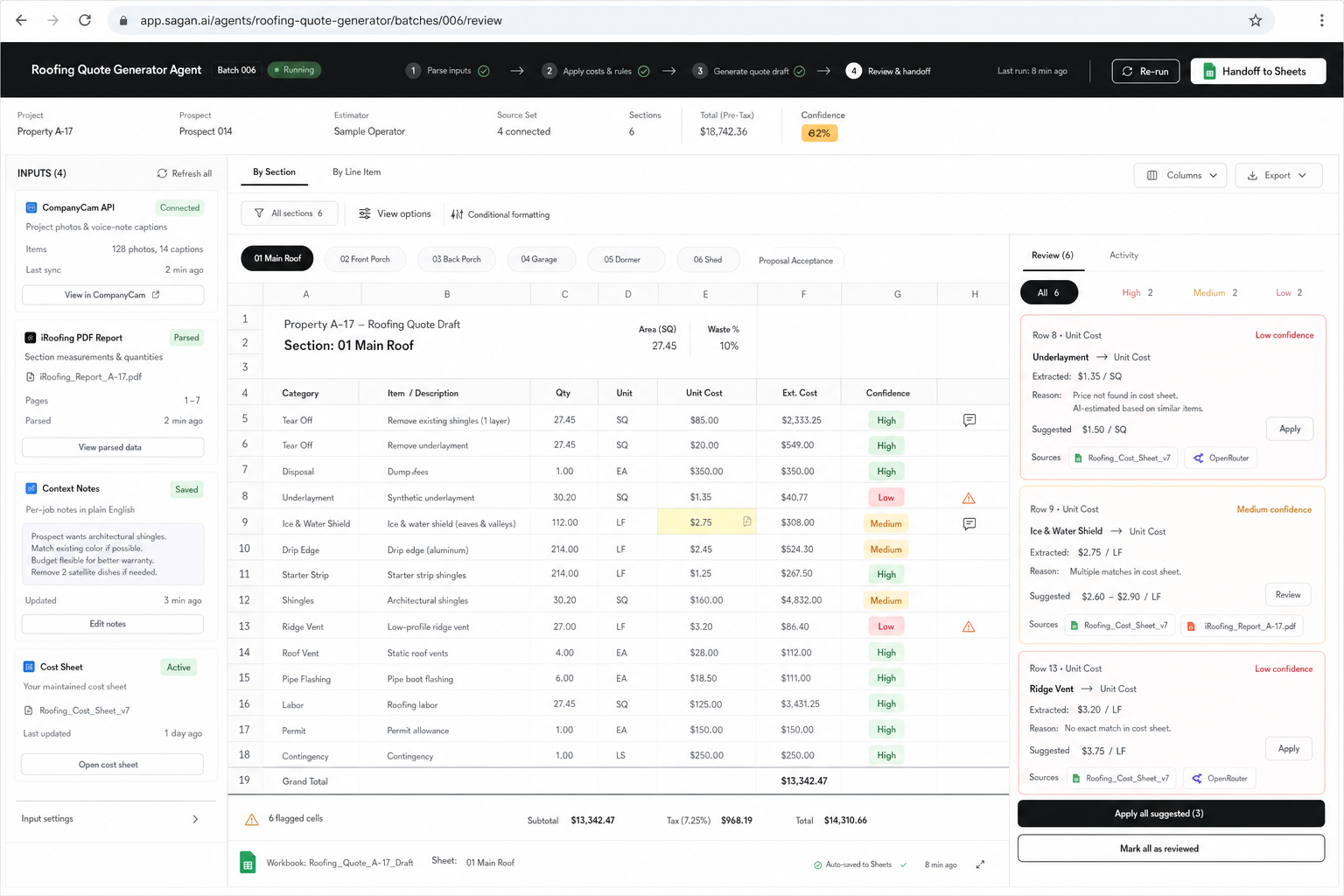Reload the browser page
Viewport: 1344px width, 896px height.
85,20
